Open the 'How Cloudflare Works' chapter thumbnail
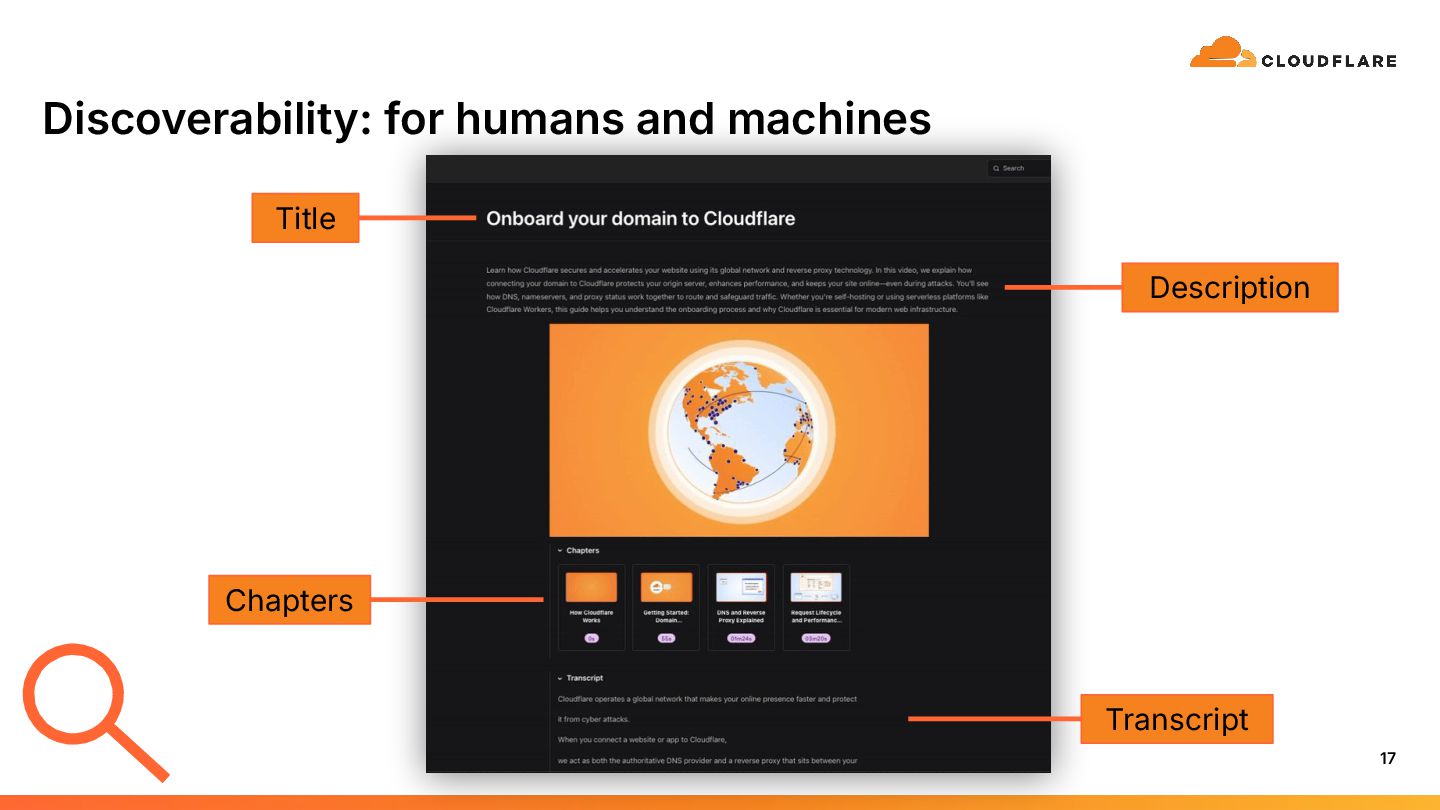Image resolution: width=1440 pixels, height=810 pixels. coord(591,587)
